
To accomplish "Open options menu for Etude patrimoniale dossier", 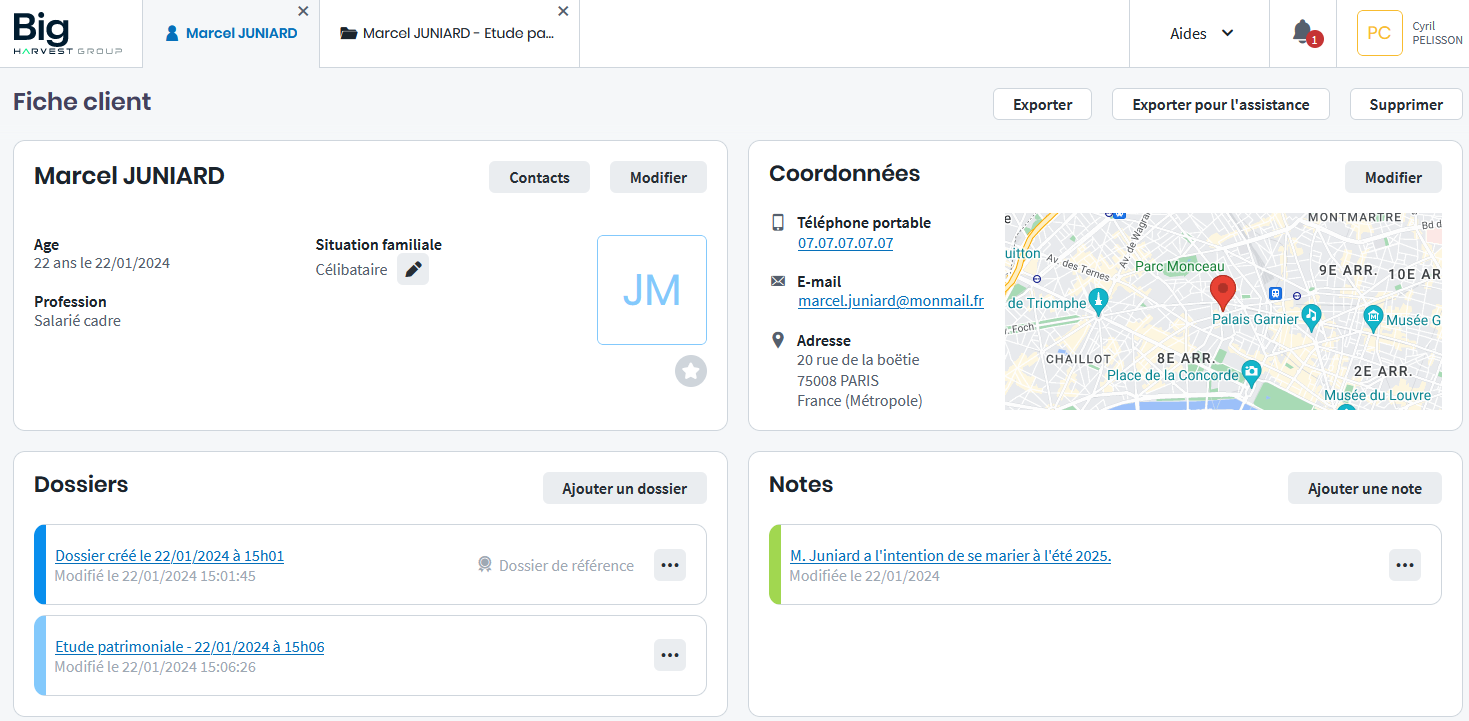I will (x=670, y=655).
